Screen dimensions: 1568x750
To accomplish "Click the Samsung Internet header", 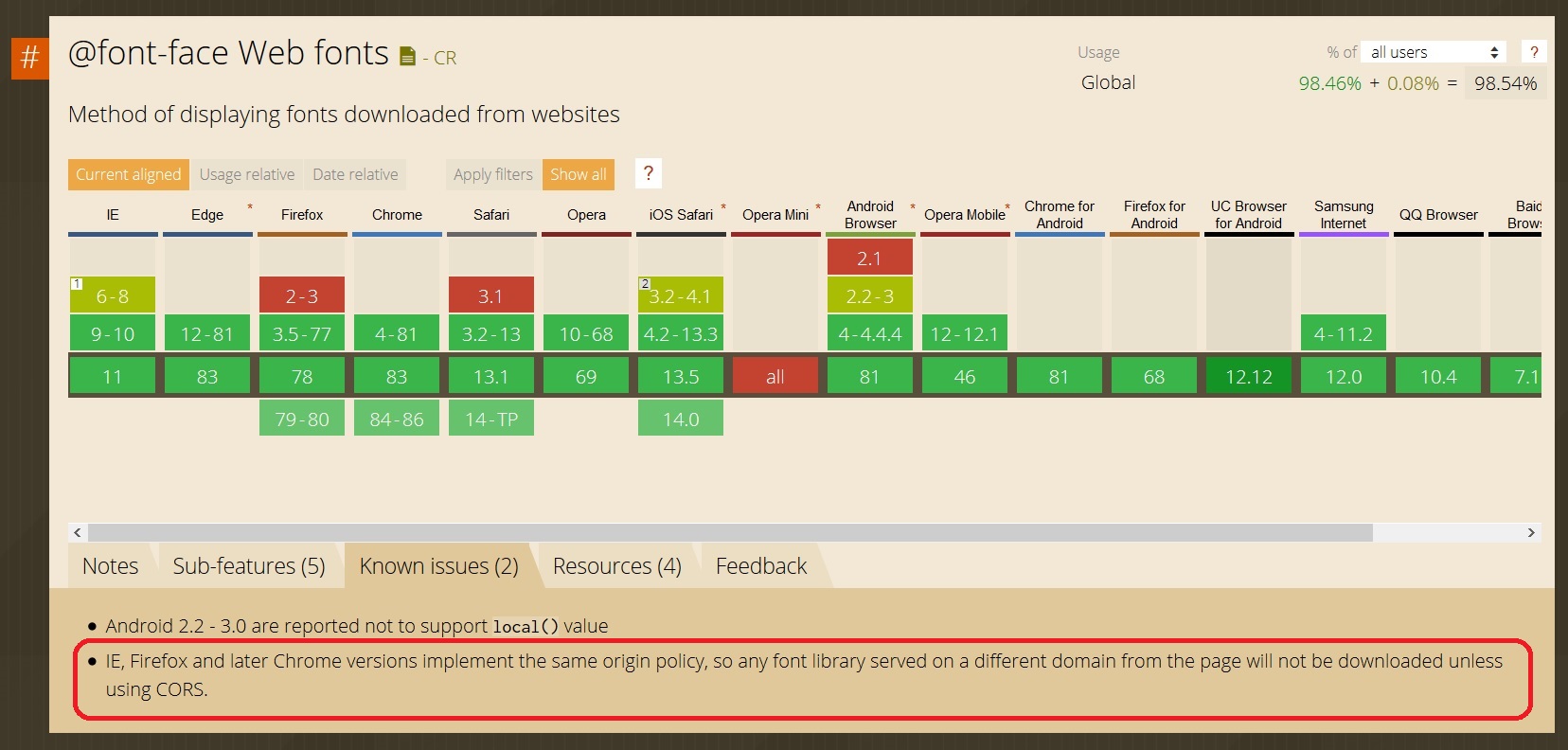I will 1344,215.
